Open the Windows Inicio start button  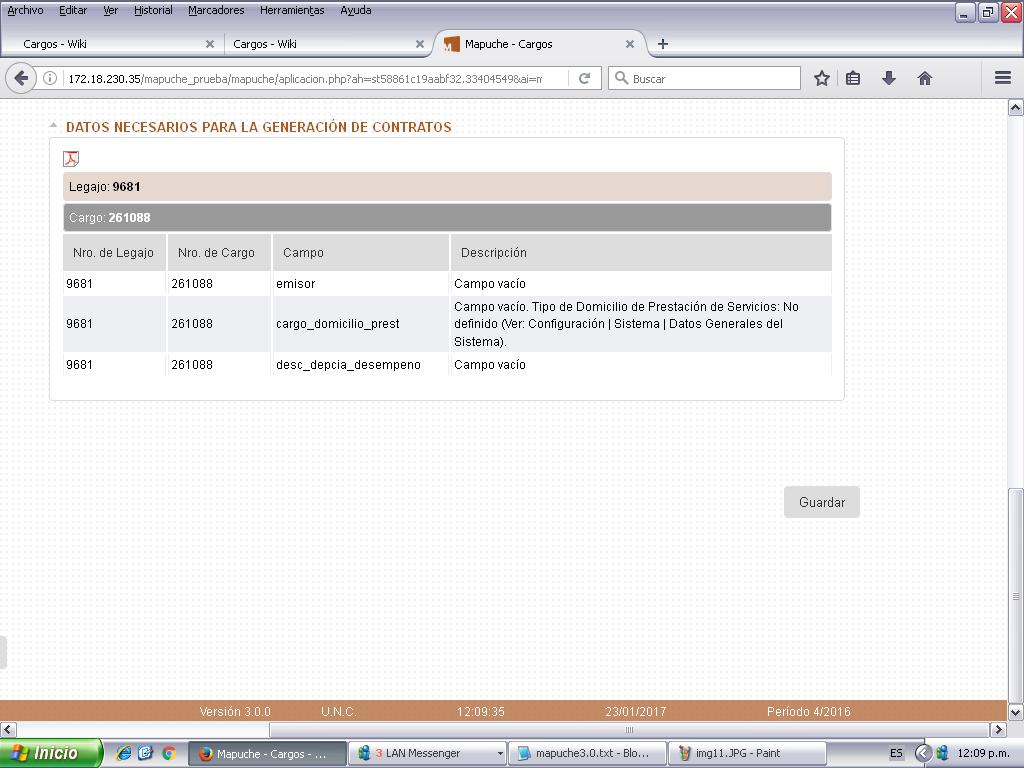tap(50, 753)
